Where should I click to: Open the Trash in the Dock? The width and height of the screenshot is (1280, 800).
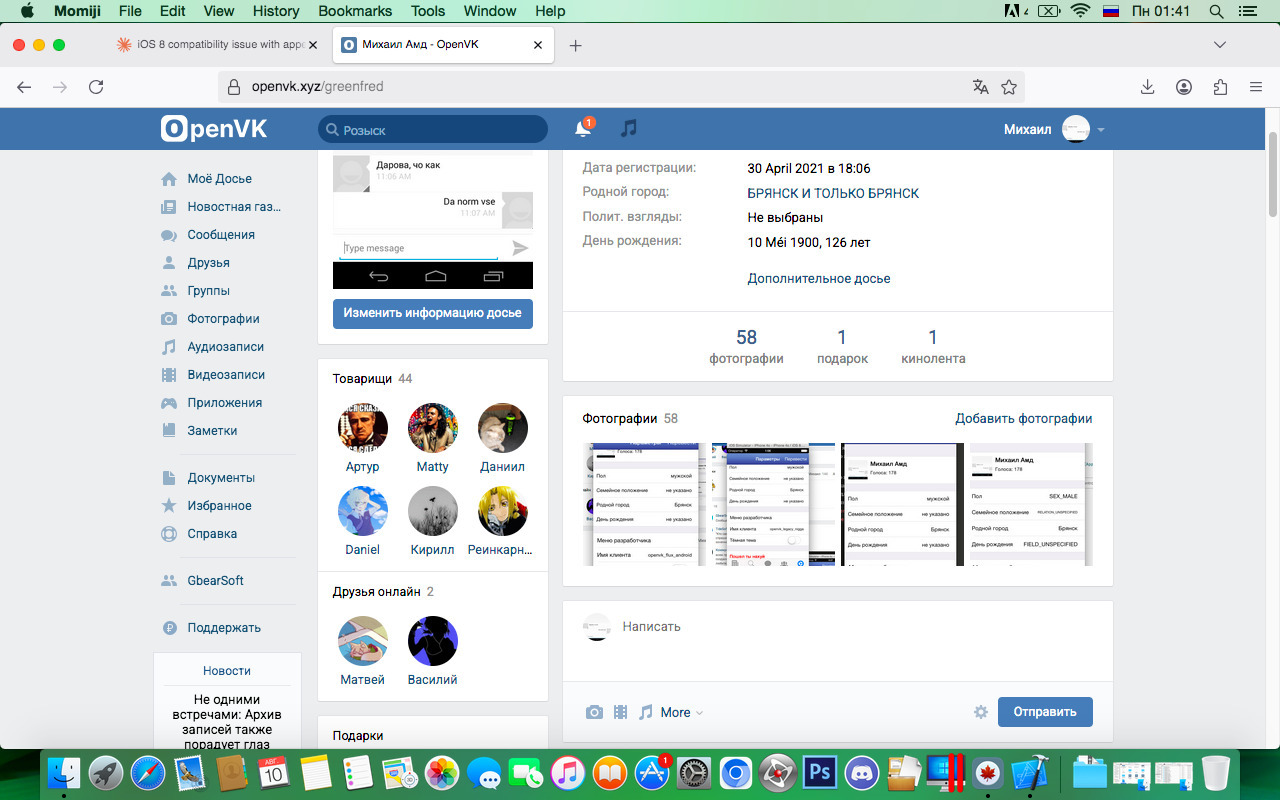tap(1215, 773)
